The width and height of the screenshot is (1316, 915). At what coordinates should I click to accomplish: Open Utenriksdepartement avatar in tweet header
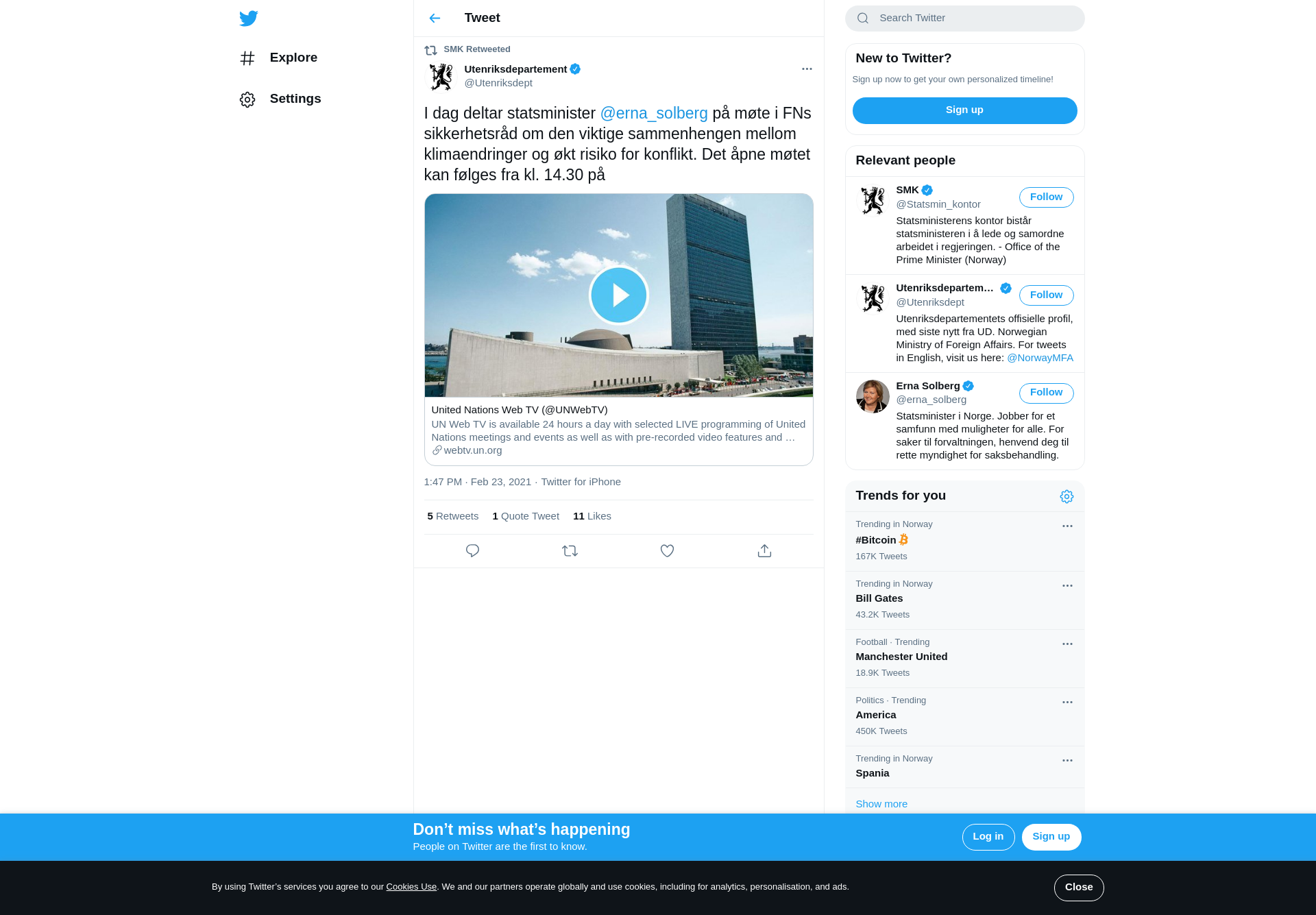pyautogui.click(x=441, y=77)
